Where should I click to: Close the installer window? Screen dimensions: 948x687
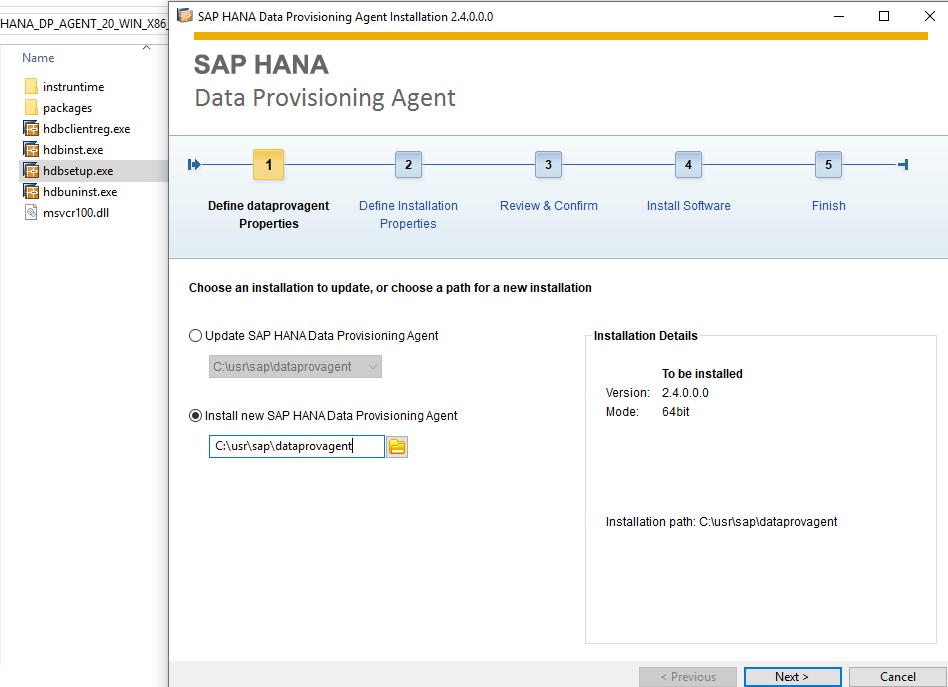pyautogui.click(x=930, y=16)
